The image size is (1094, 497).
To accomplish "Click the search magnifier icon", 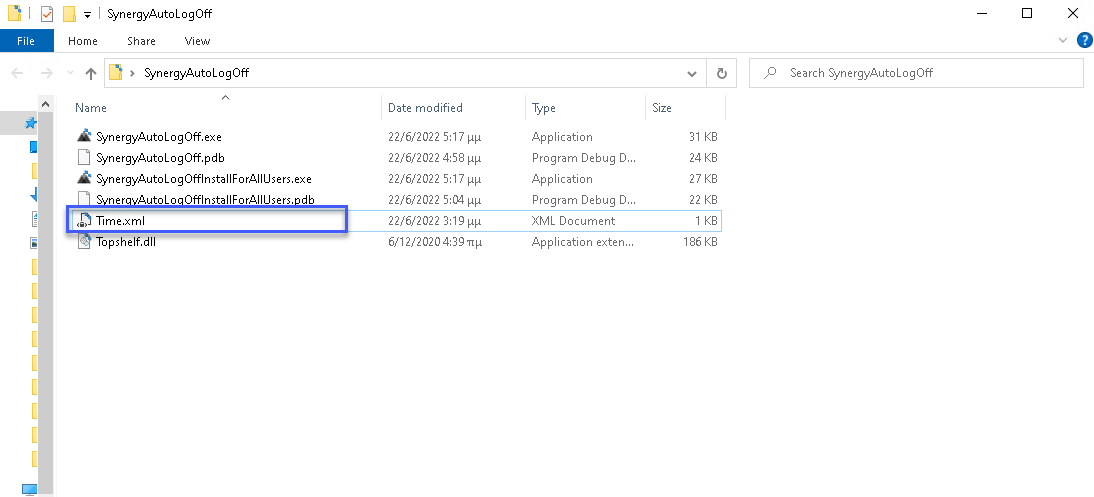I will (770, 73).
